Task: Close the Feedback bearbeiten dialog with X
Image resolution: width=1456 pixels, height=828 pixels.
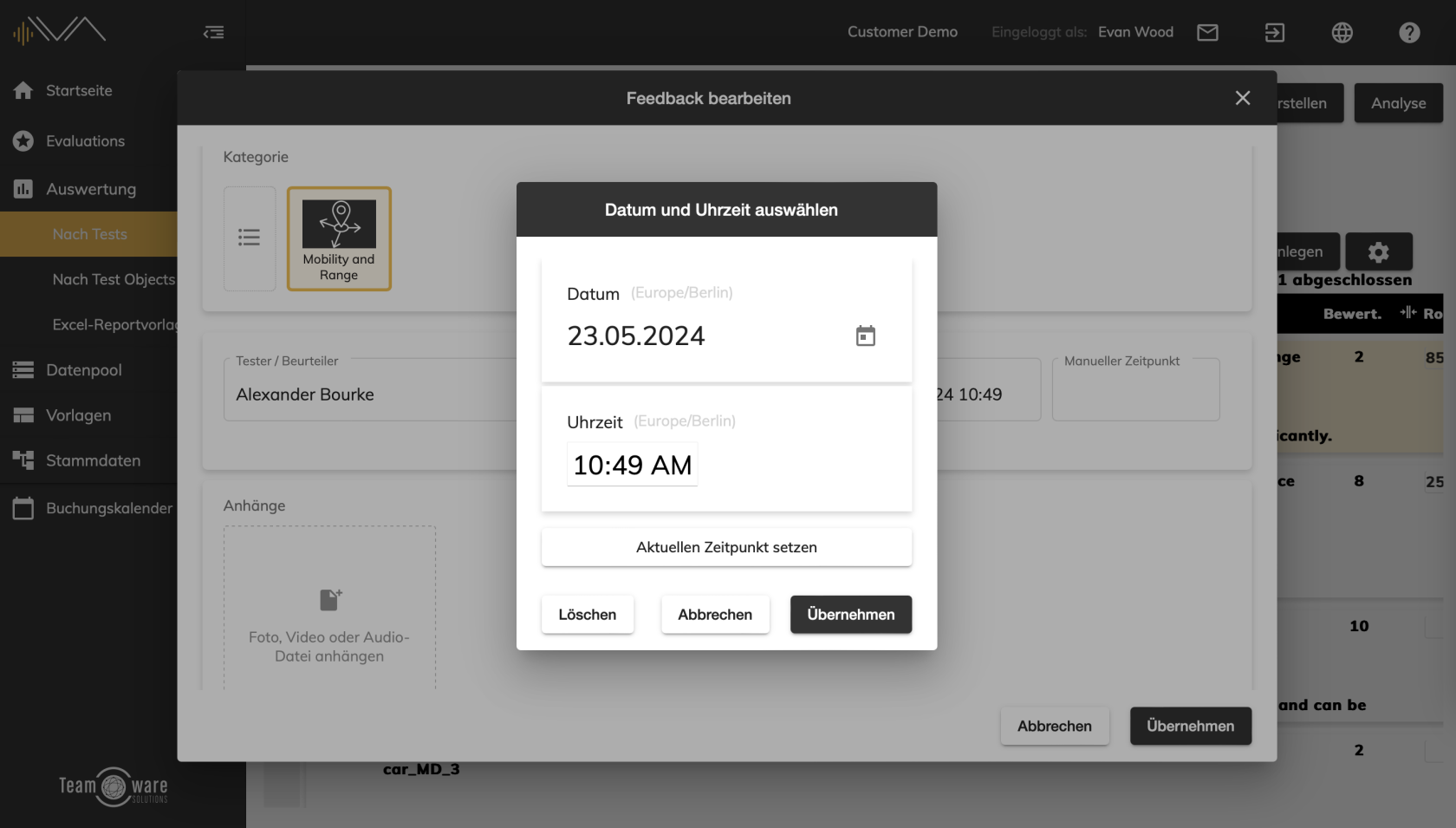Action: (x=1243, y=98)
